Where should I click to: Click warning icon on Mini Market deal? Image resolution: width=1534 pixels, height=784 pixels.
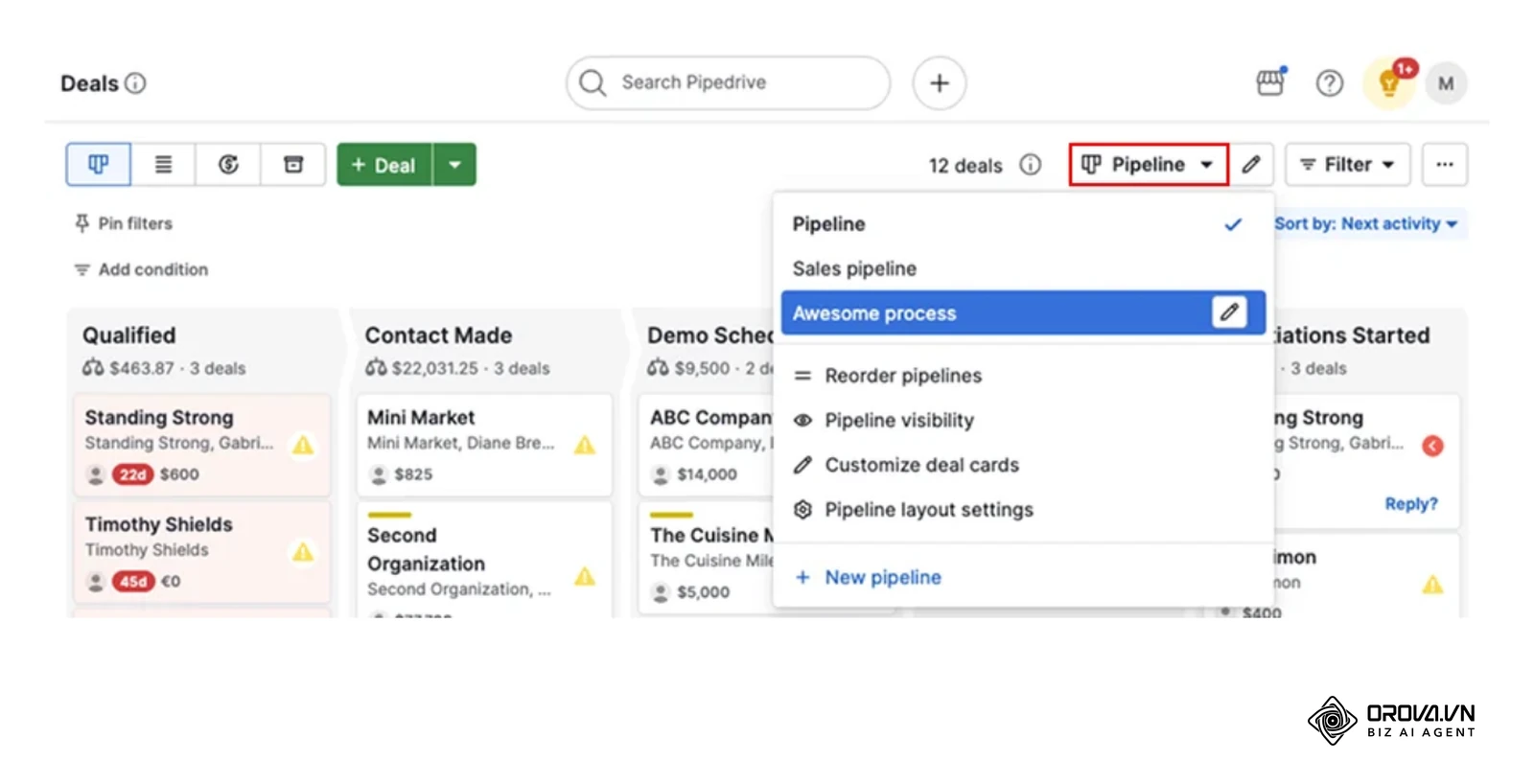pos(585,445)
